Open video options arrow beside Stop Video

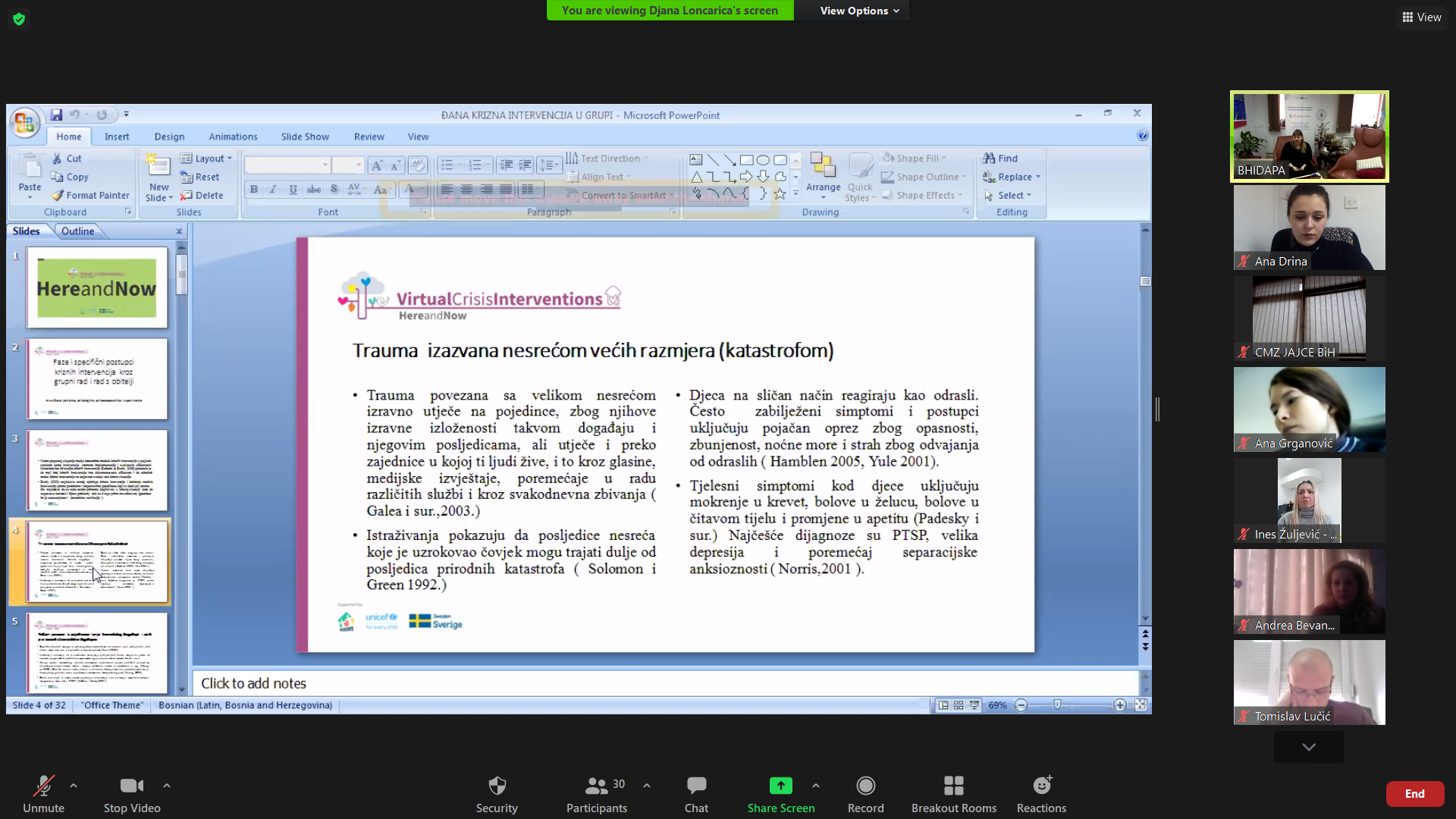click(x=167, y=786)
